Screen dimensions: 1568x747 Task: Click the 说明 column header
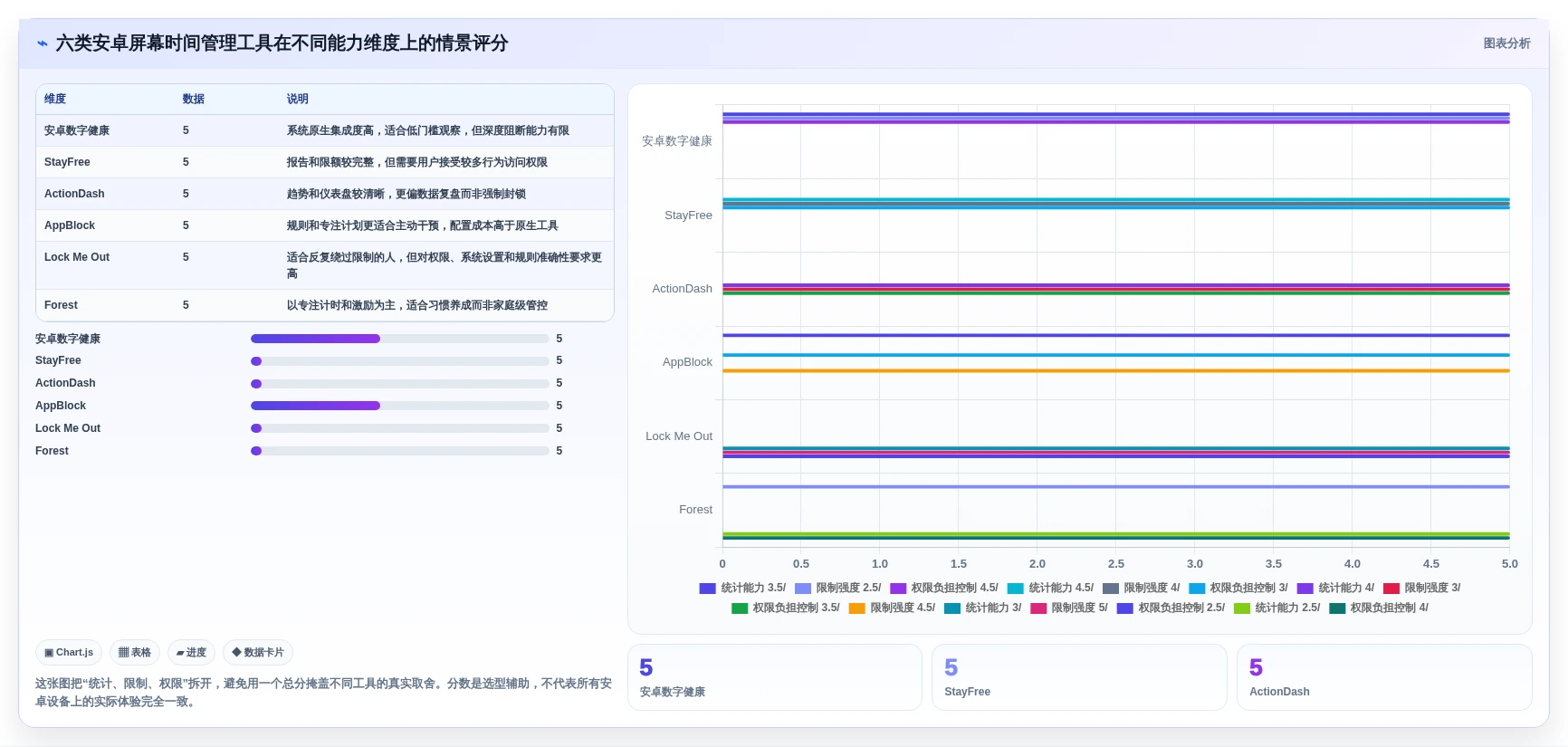point(298,99)
